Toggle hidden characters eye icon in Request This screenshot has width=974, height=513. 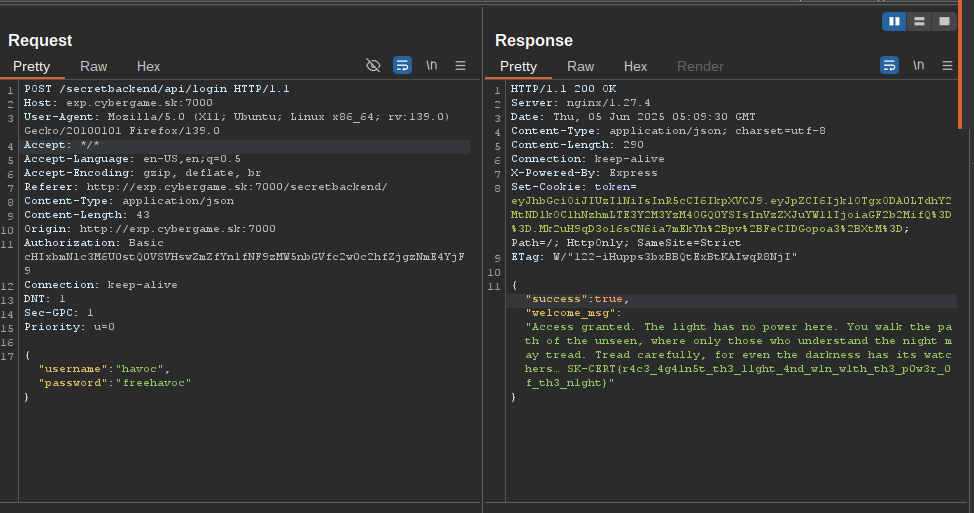[373, 66]
